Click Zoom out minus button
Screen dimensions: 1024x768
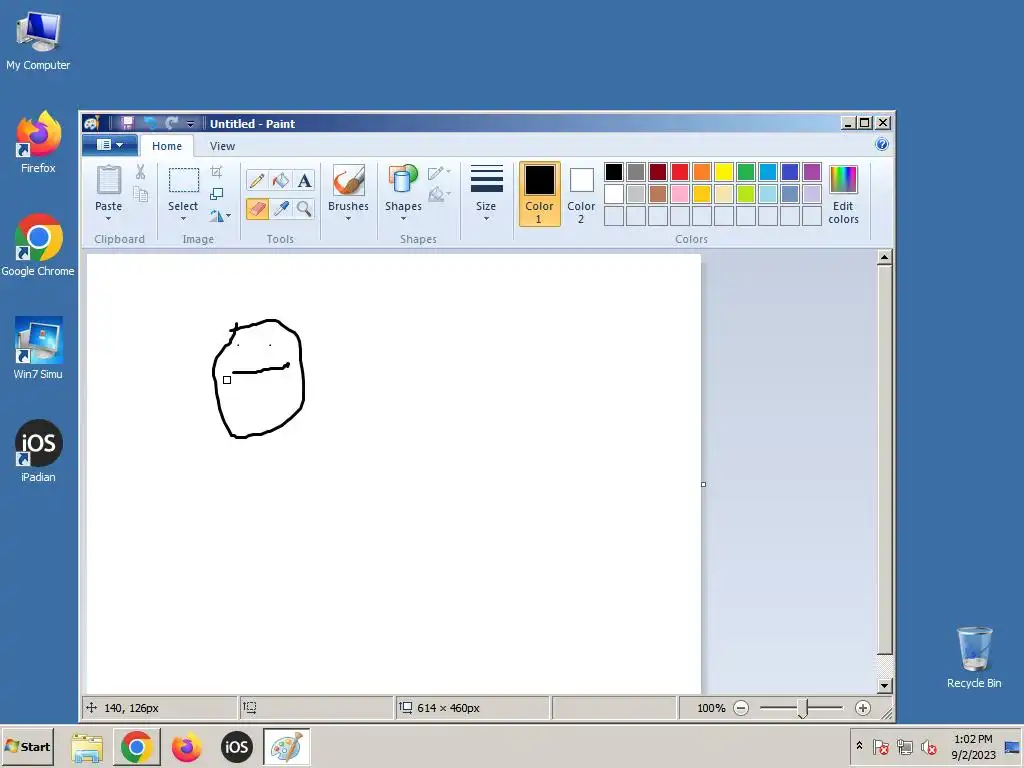pos(741,708)
